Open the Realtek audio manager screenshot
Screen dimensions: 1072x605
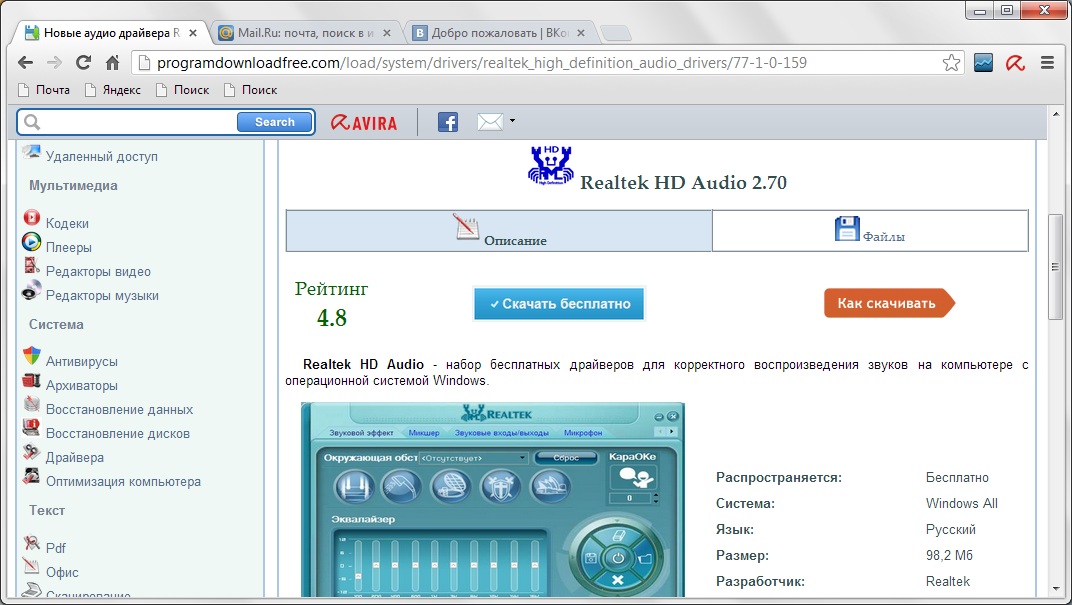coord(492,499)
